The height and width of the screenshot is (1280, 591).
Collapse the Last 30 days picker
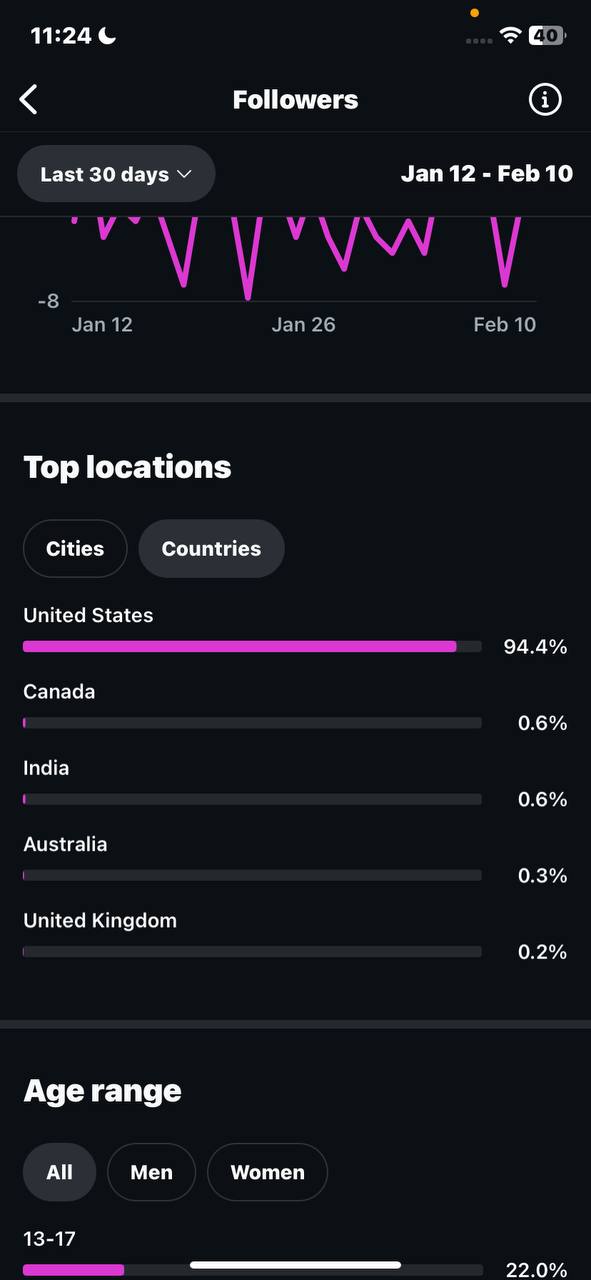(x=116, y=173)
